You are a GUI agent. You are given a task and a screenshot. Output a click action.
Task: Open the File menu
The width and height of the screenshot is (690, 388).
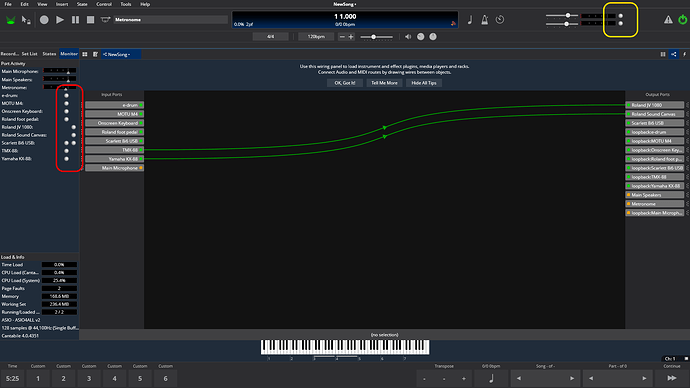click(x=8, y=4)
